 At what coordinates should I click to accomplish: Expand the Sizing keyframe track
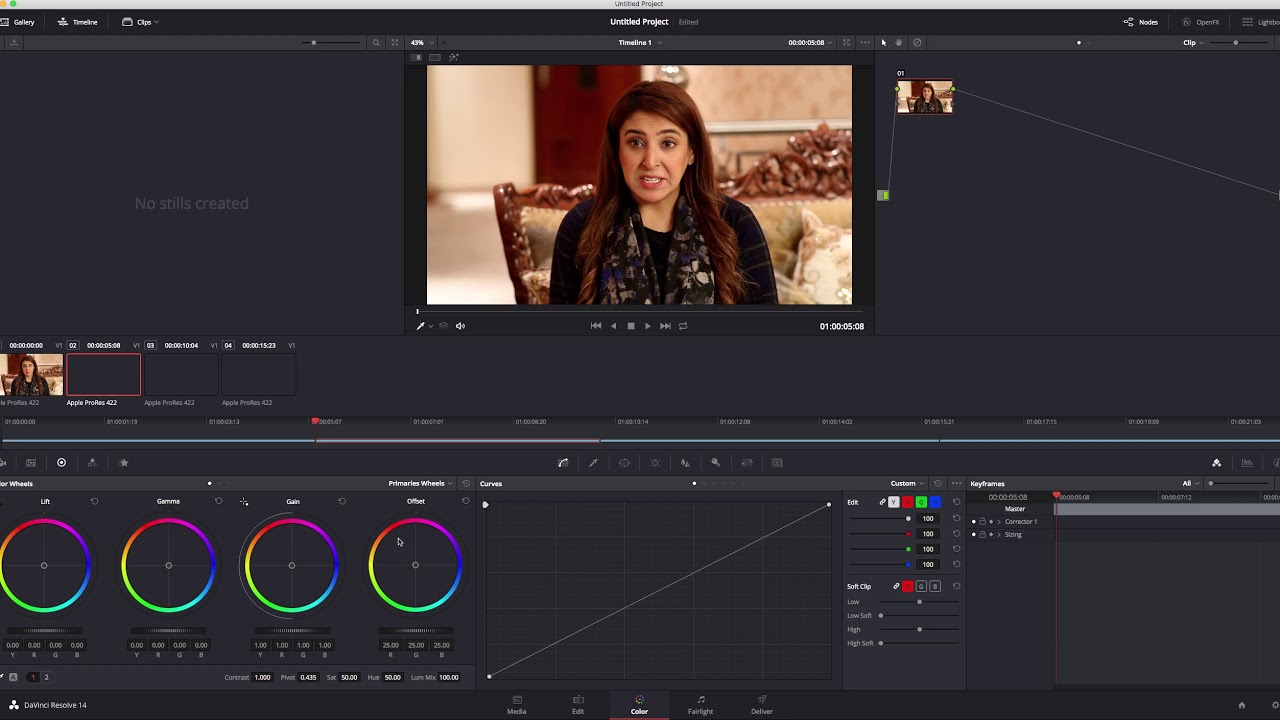(x=999, y=535)
